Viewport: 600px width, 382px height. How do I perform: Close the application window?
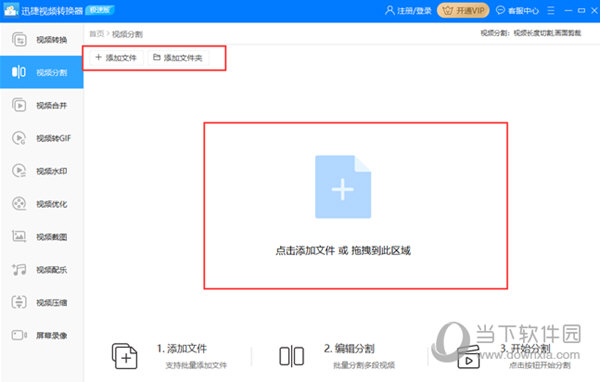point(594,10)
